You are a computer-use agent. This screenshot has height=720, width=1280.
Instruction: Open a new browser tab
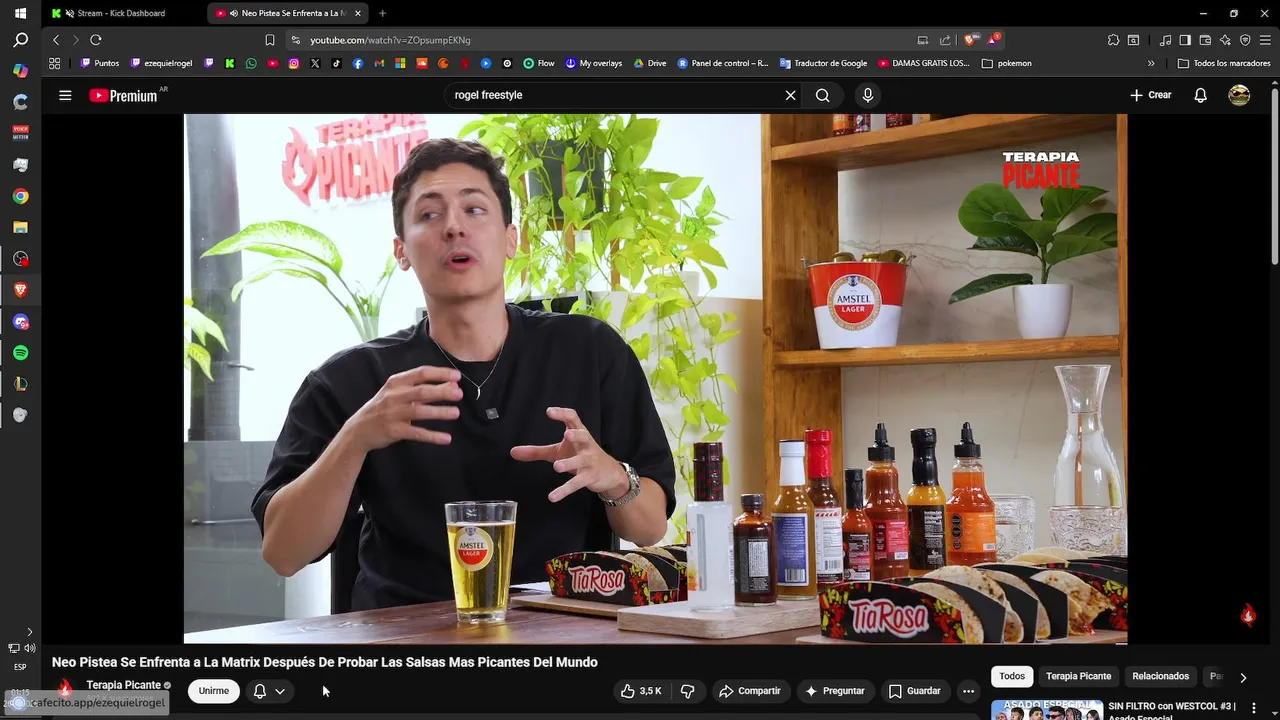[382, 13]
